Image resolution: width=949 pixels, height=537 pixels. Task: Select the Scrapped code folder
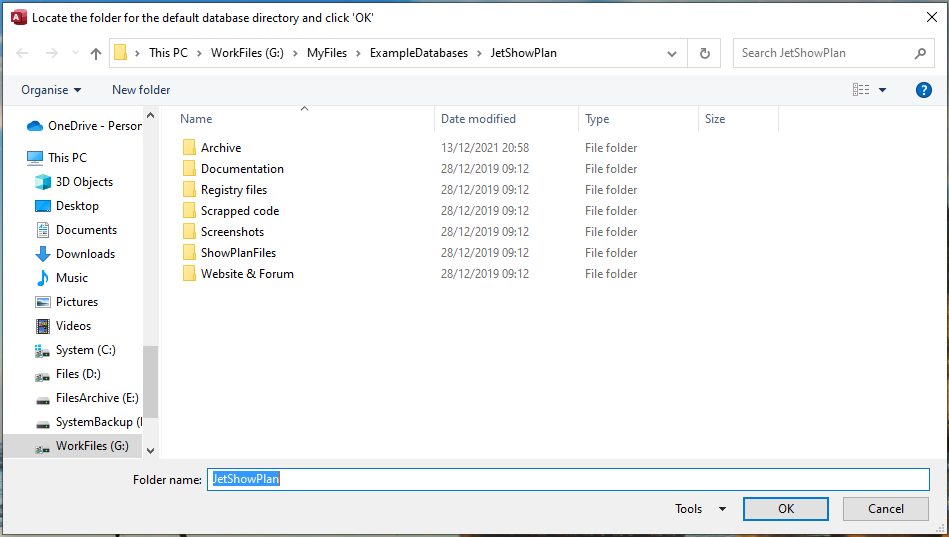tap(240, 211)
